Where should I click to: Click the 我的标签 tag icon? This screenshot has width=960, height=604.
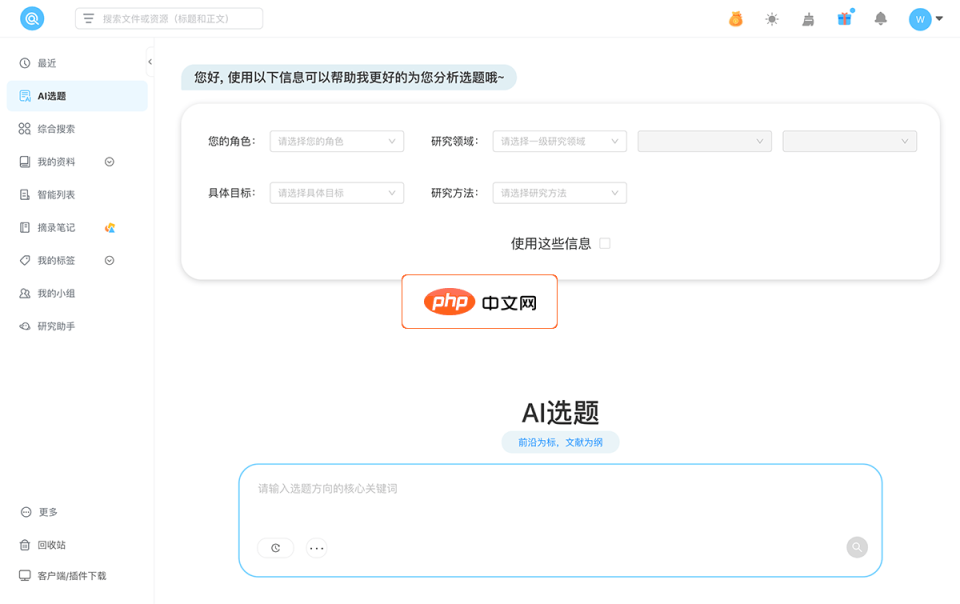(24, 261)
